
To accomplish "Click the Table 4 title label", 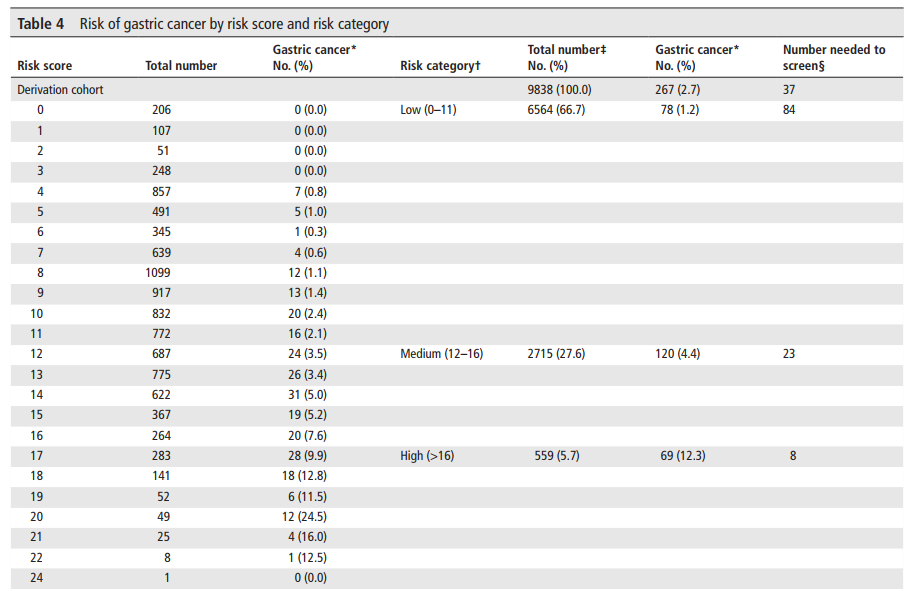I will click(40, 24).
